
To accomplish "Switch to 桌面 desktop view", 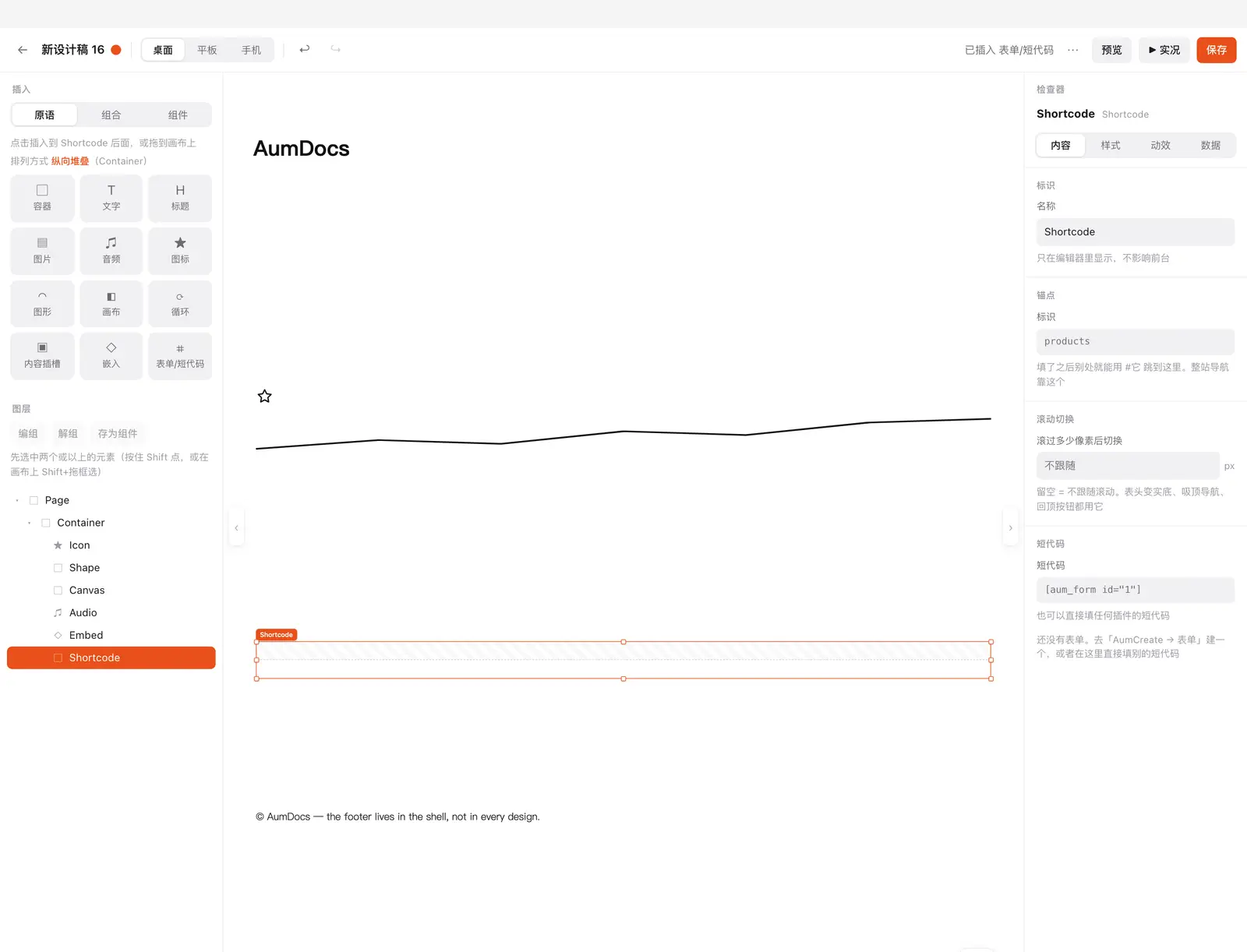I will [x=163, y=50].
